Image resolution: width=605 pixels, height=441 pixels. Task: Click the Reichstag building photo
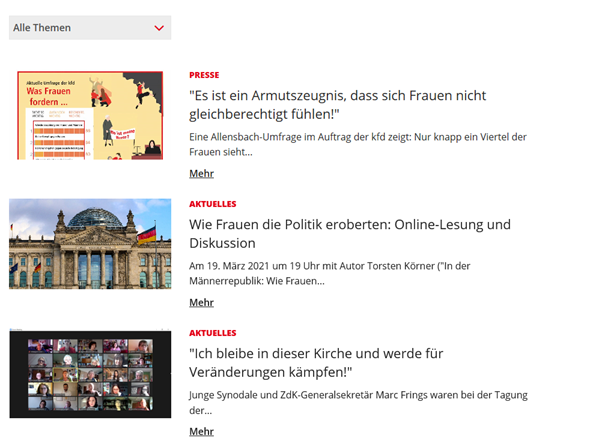(x=90, y=244)
